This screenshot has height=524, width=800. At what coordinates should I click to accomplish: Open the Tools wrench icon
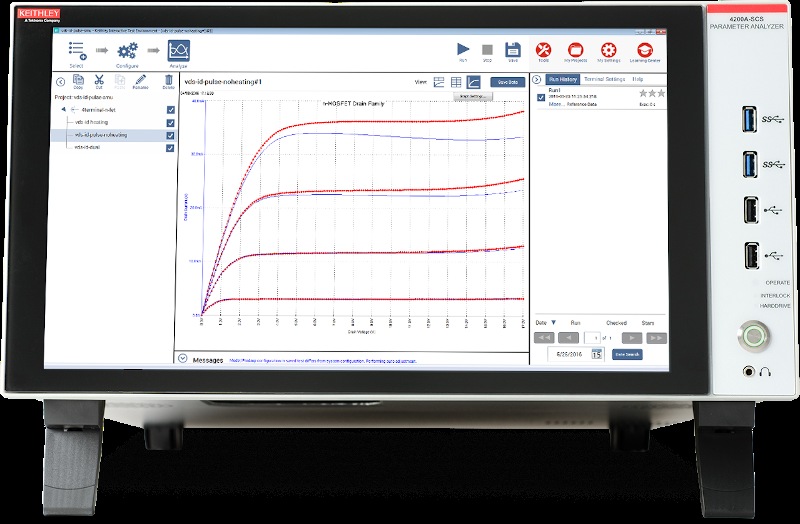coord(543,50)
